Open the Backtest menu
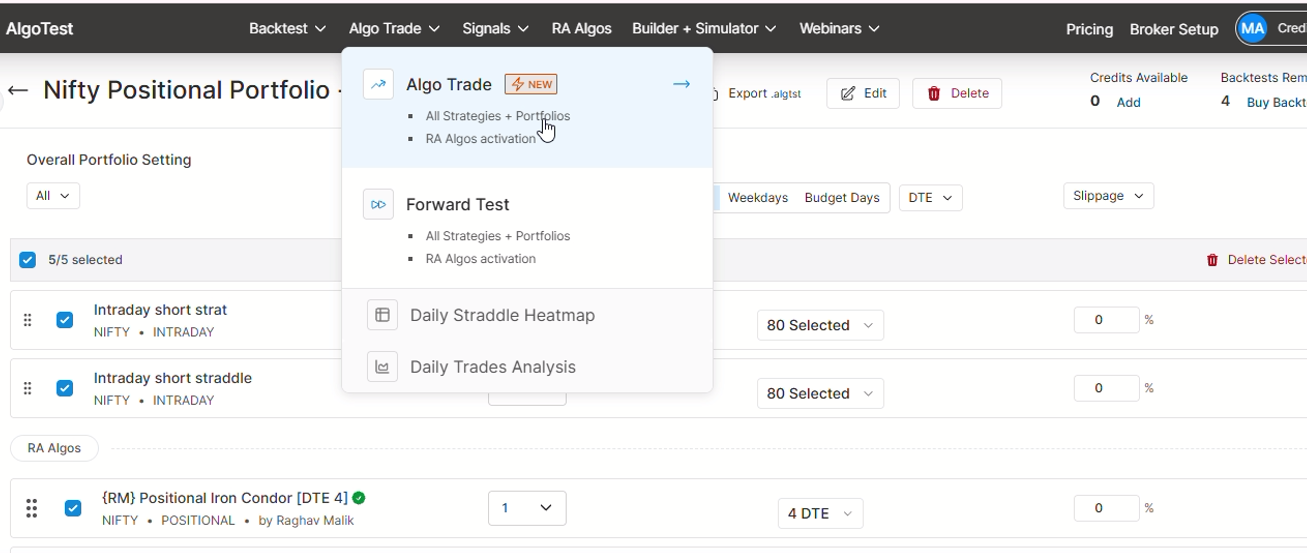 click(x=287, y=29)
